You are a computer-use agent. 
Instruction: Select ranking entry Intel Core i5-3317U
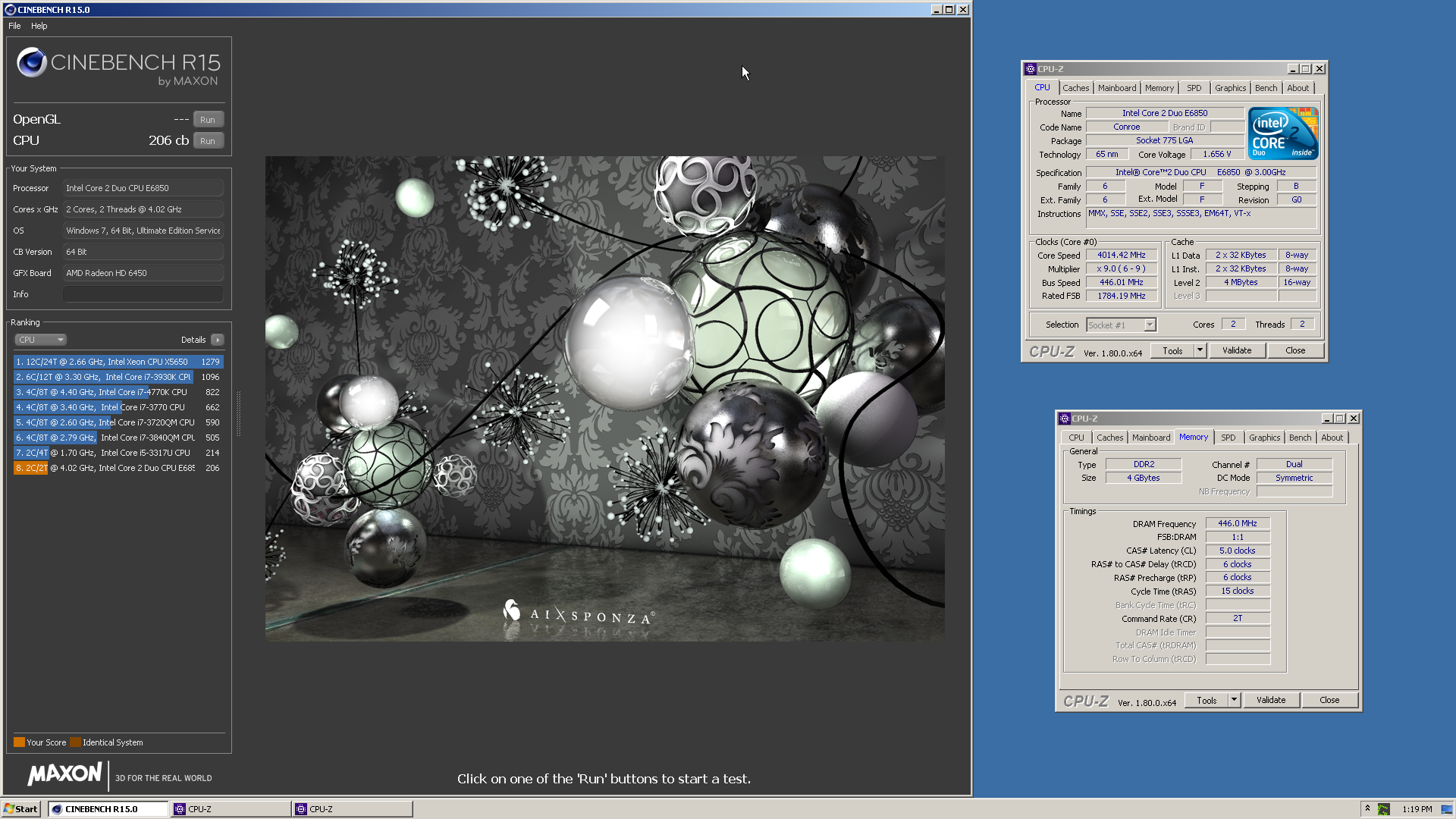pyautogui.click(x=118, y=453)
